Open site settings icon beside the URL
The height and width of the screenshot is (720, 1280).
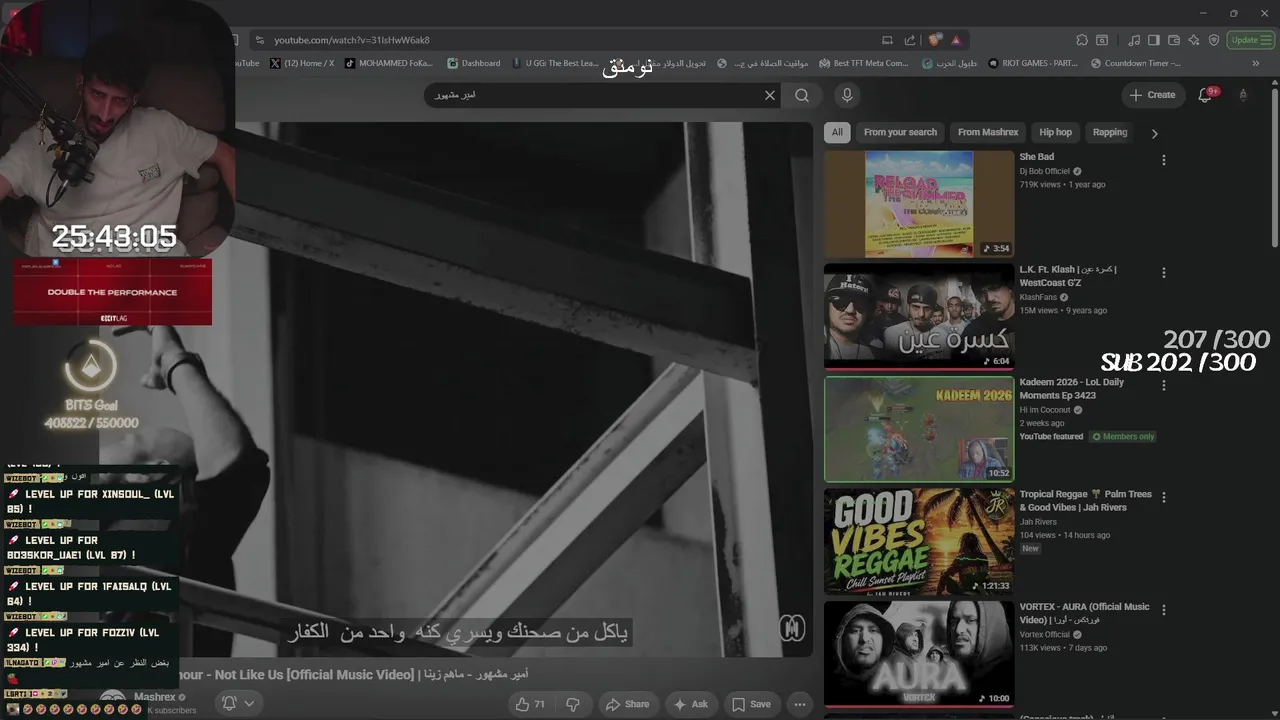click(260, 40)
